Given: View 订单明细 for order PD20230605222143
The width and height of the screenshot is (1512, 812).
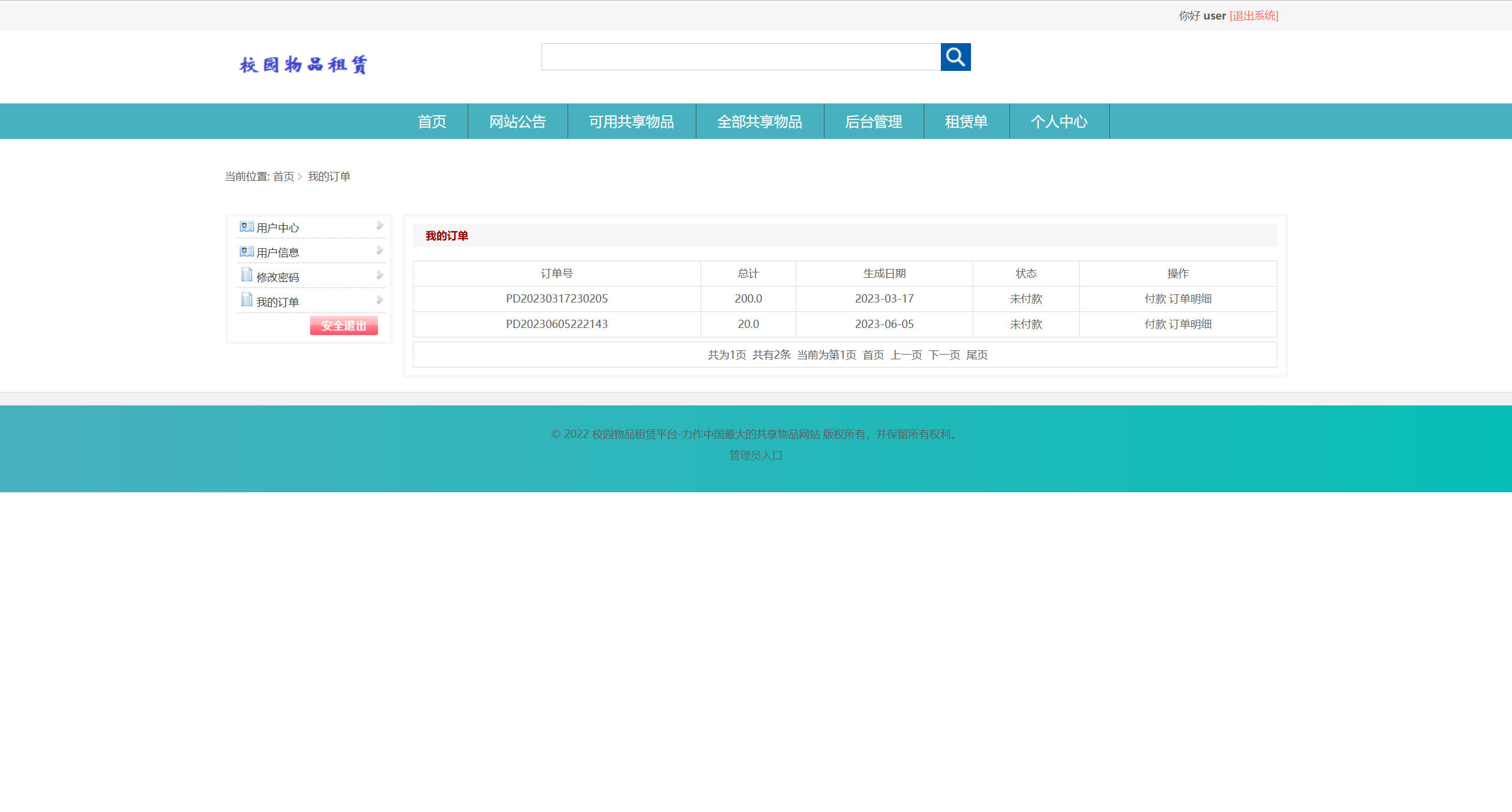Looking at the screenshot, I should pyautogui.click(x=1191, y=324).
